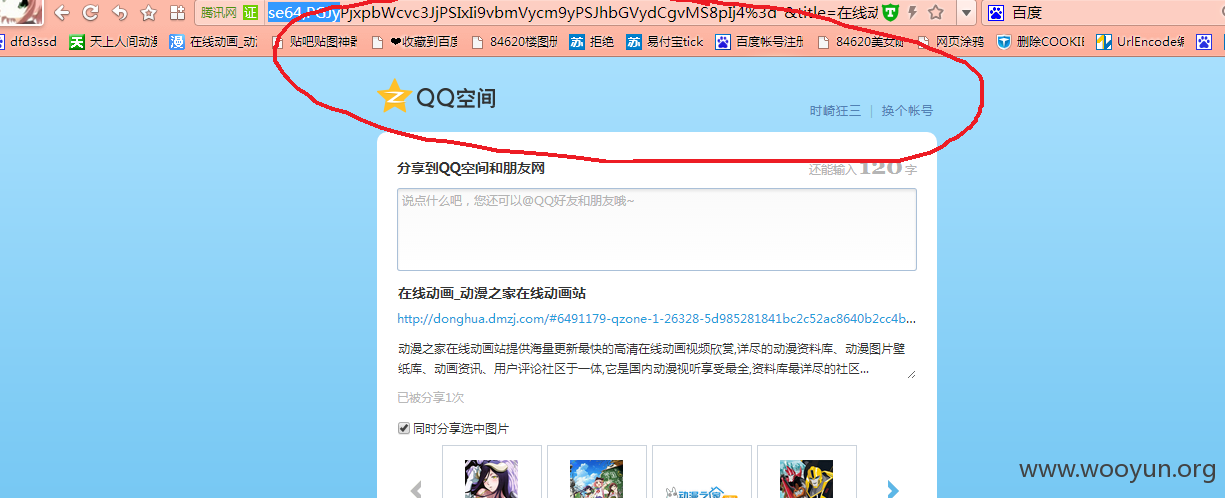This screenshot has width=1225, height=498.
Task: Bookmark page using the star icon left of the address bar
Action: (x=149, y=13)
